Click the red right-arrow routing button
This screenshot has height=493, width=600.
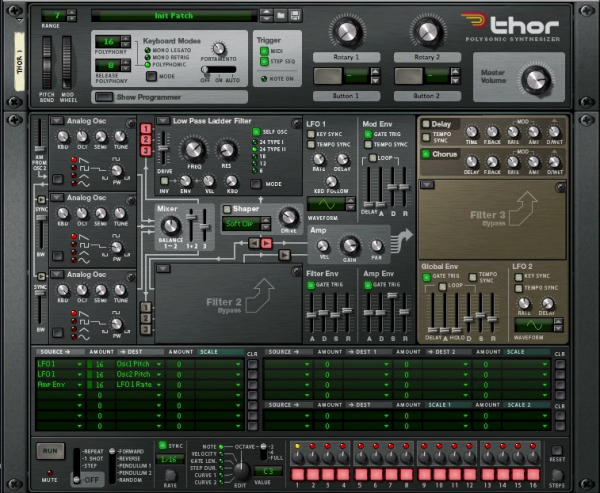267,243
